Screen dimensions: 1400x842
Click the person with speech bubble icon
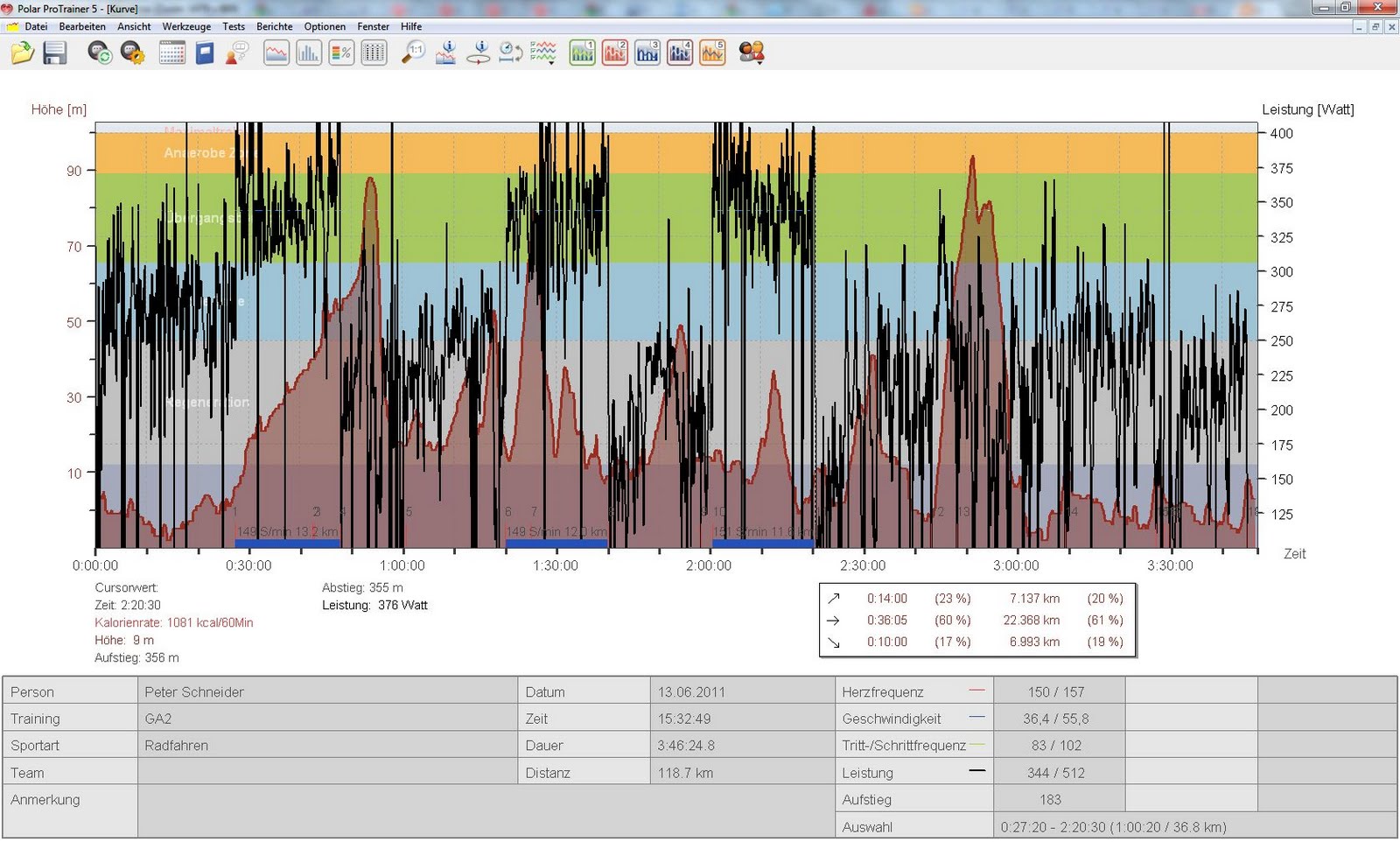pos(237,53)
